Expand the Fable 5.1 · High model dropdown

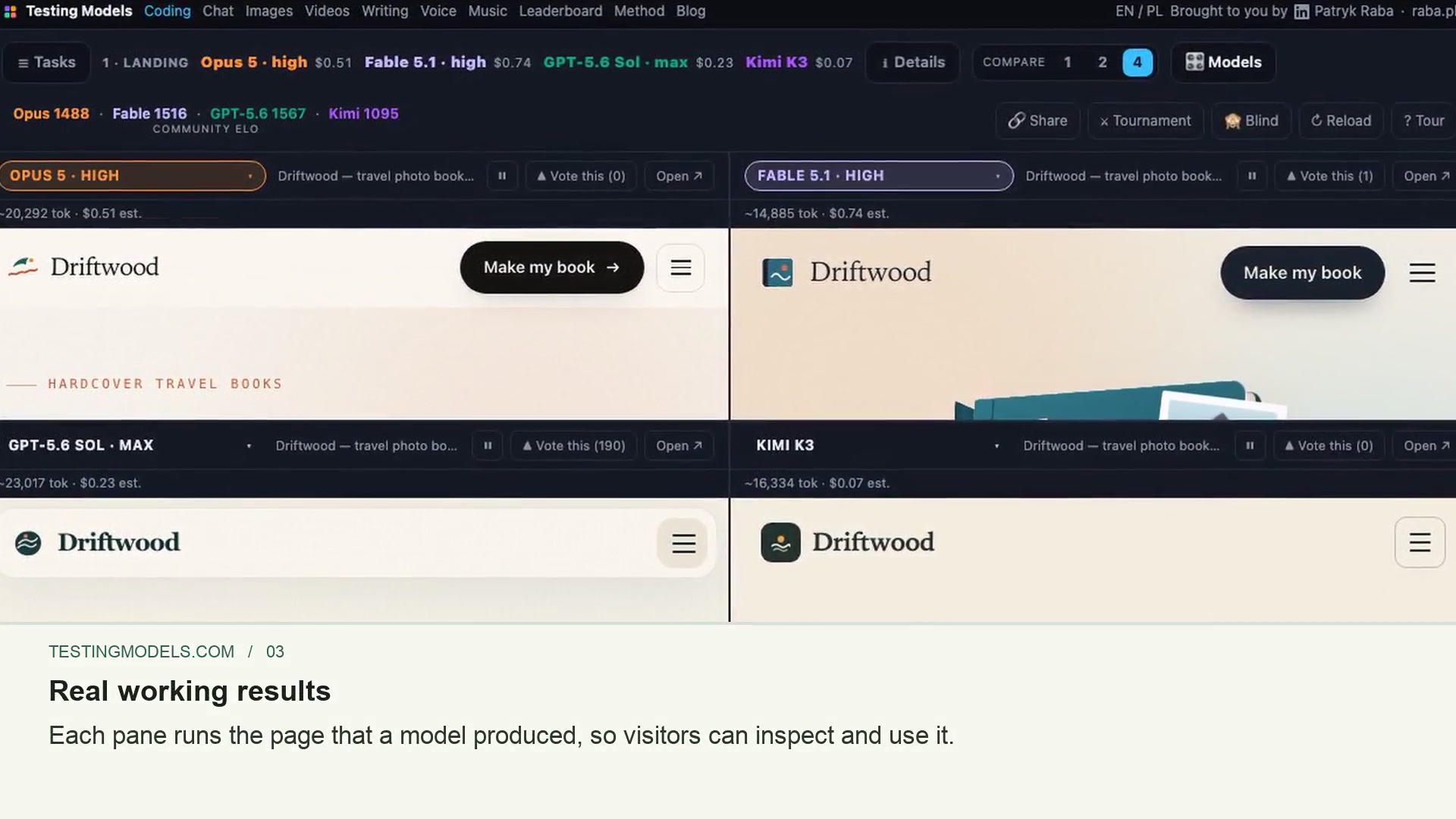click(x=879, y=176)
